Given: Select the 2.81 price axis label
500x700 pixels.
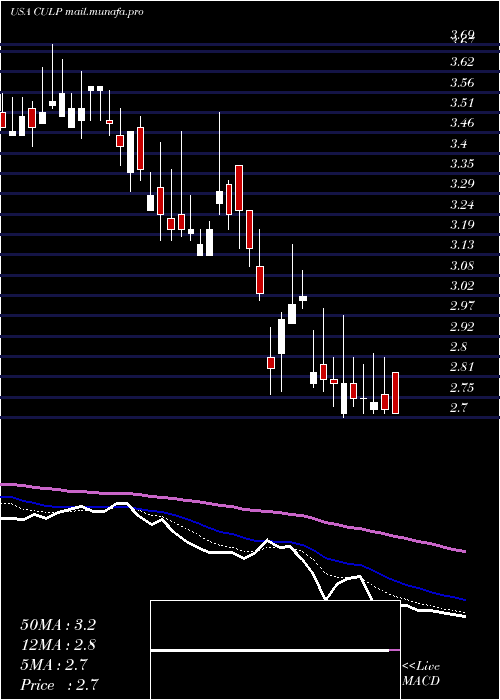Looking at the screenshot, I should click(x=462, y=367).
